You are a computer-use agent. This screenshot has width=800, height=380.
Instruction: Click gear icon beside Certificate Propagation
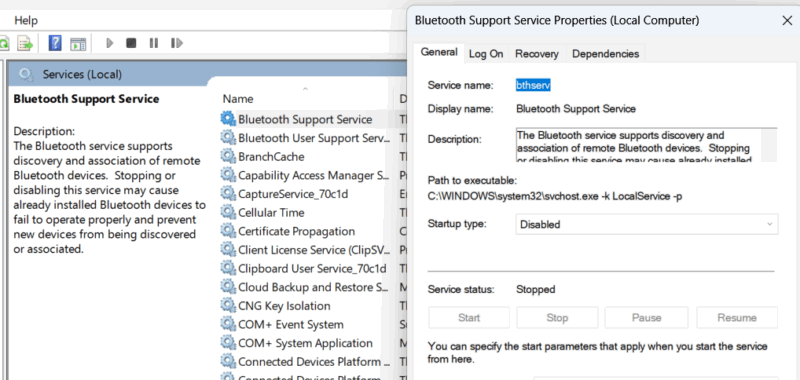pos(228,231)
